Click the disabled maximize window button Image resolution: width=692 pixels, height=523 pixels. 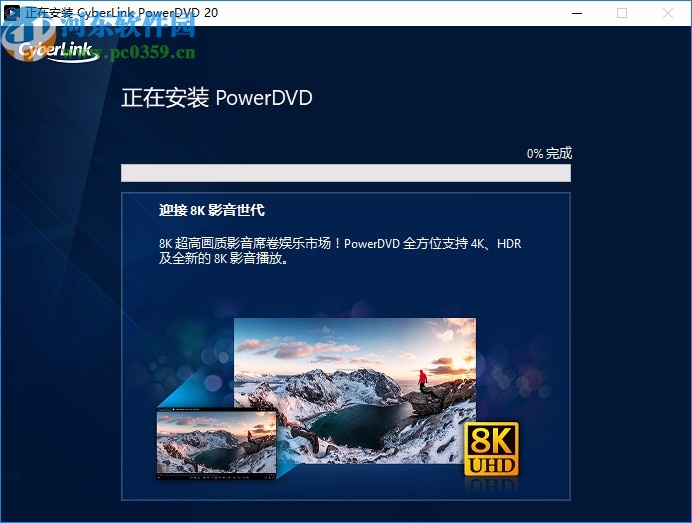pyautogui.click(x=622, y=13)
